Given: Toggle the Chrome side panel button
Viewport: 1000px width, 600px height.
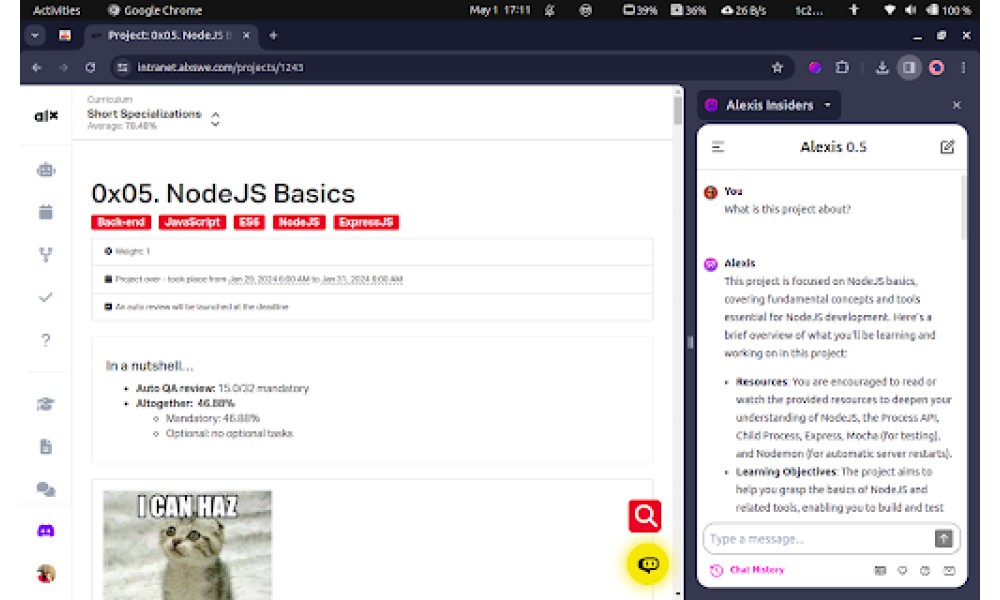Looking at the screenshot, I should [x=909, y=68].
